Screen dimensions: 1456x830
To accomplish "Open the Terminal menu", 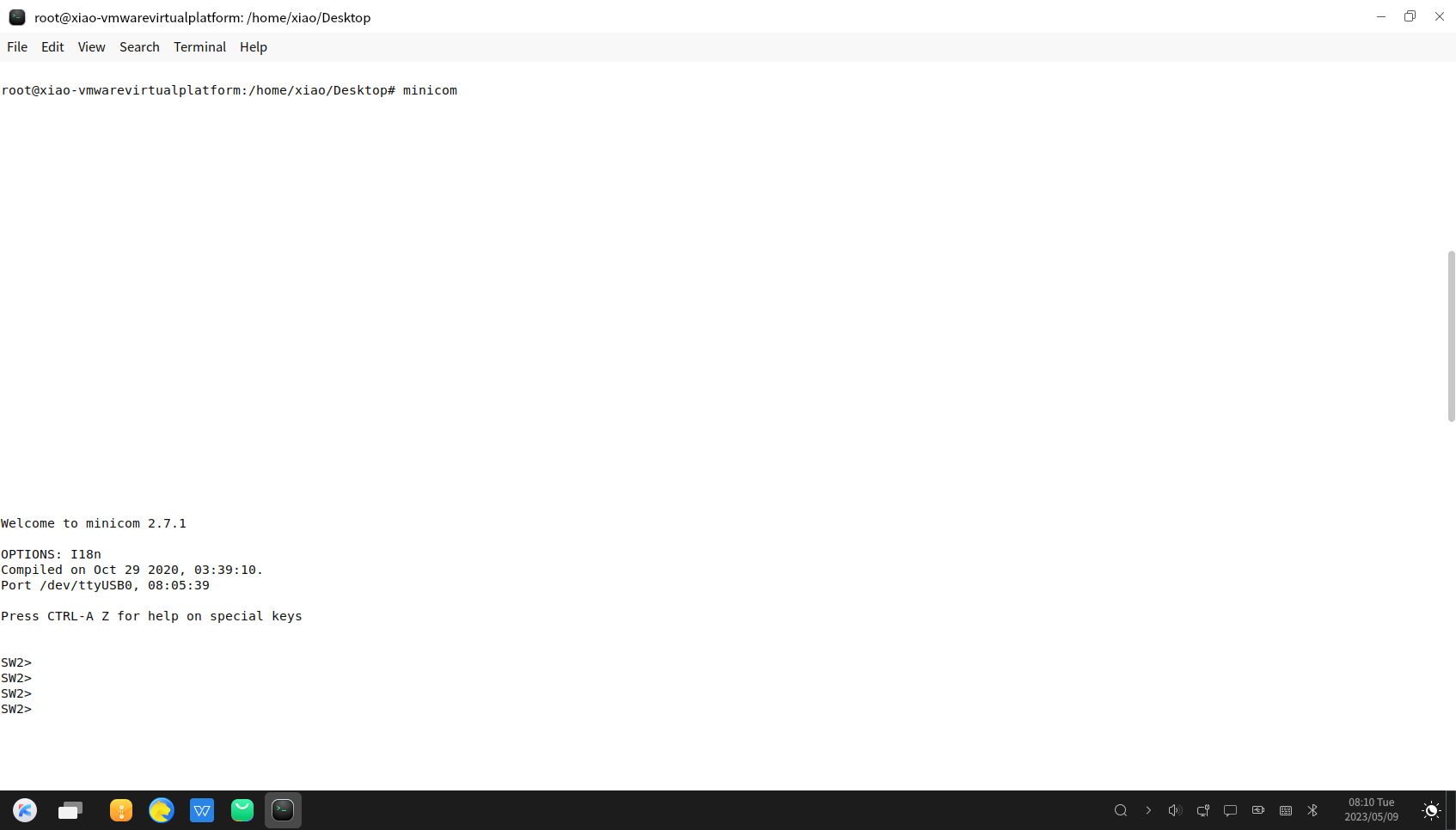I will coord(199,47).
